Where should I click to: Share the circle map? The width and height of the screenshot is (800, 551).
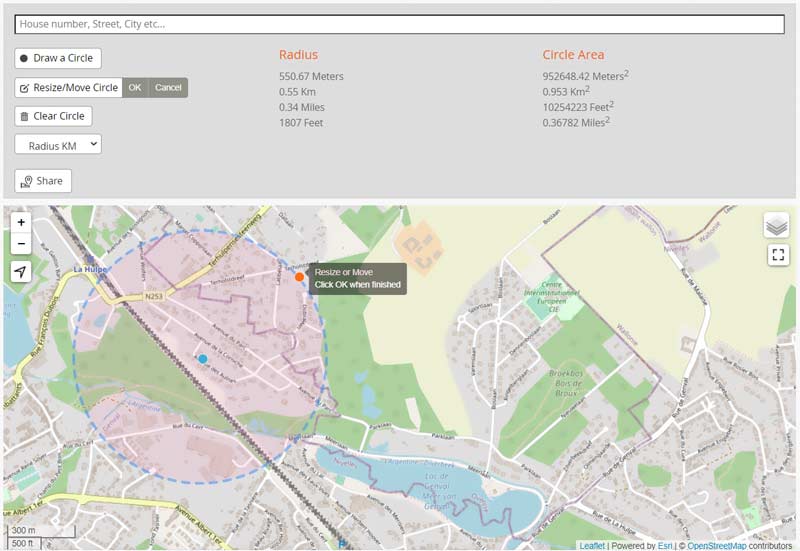[x=43, y=181]
